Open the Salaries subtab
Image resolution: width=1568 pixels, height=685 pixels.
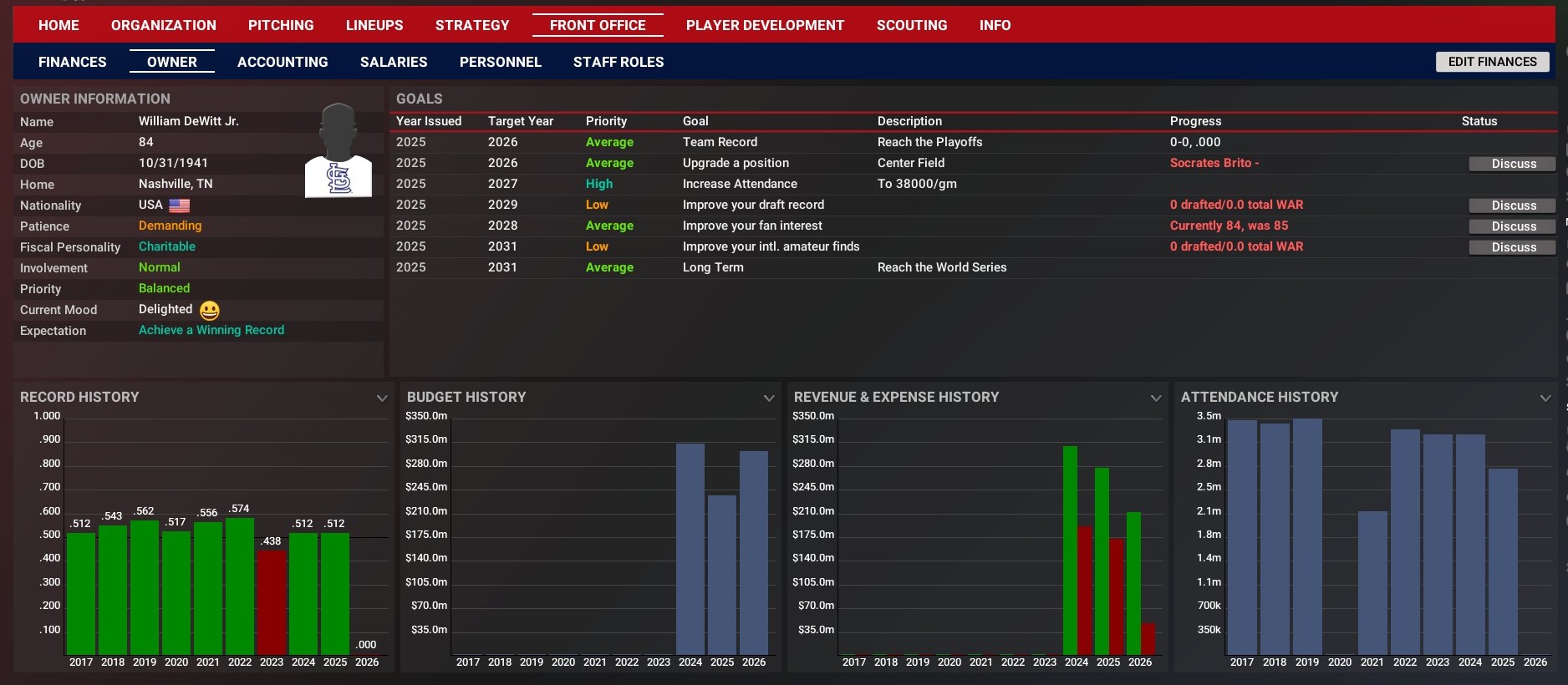(394, 62)
